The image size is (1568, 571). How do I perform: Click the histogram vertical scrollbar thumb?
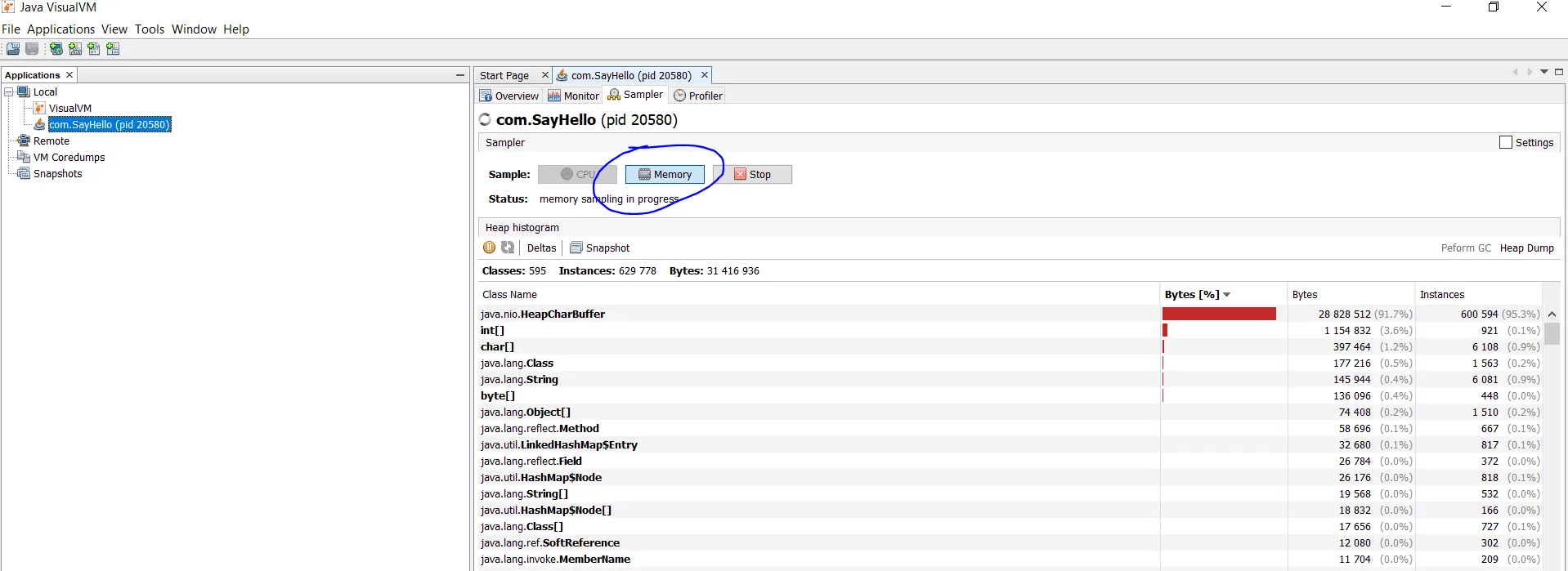(x=1552, y=333)
